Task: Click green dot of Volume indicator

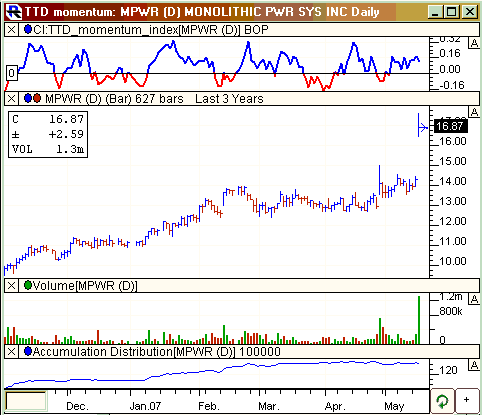Action: click(28, 285)
